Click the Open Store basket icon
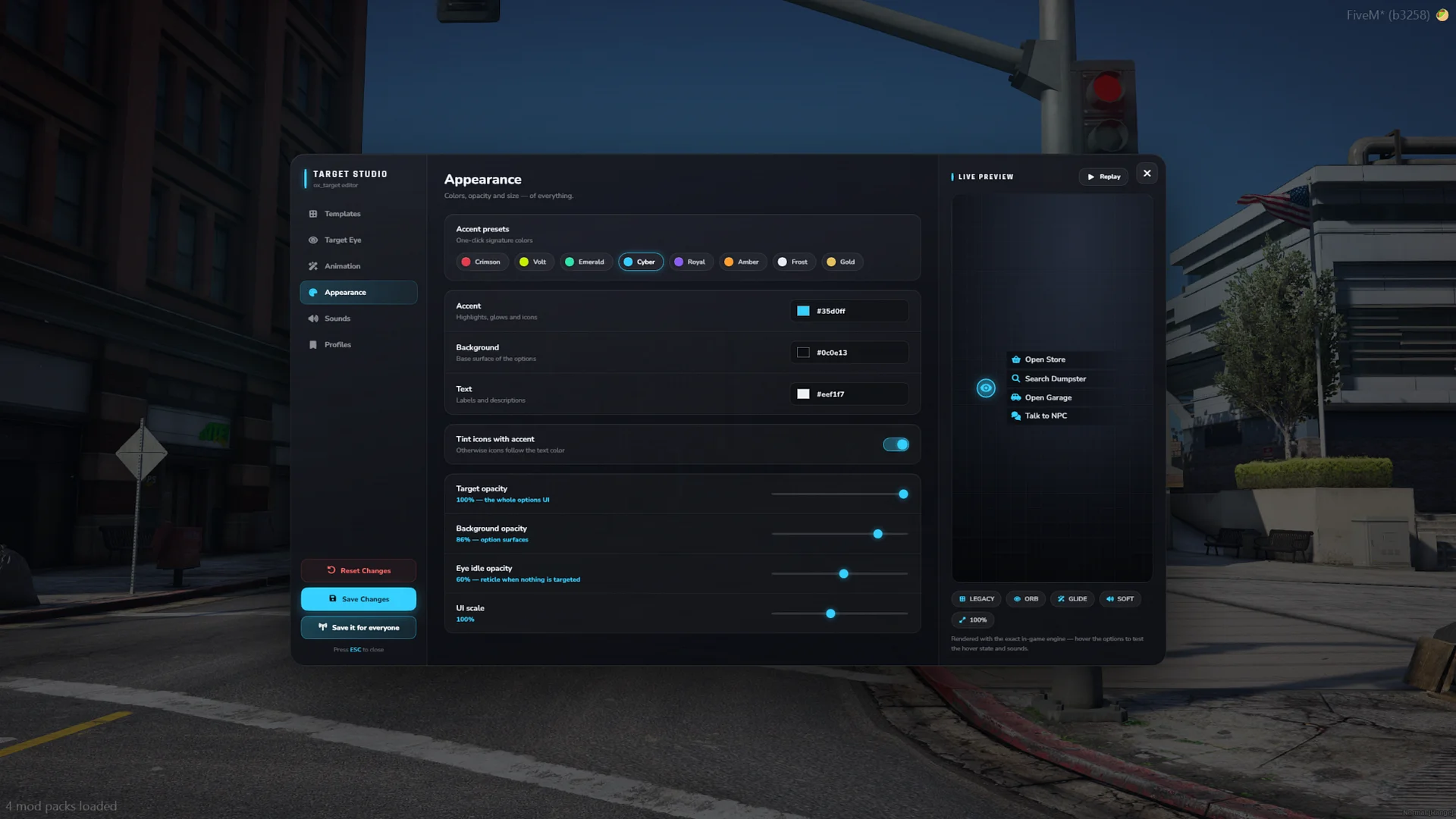1456x819 pixels. click(1016, 359)
